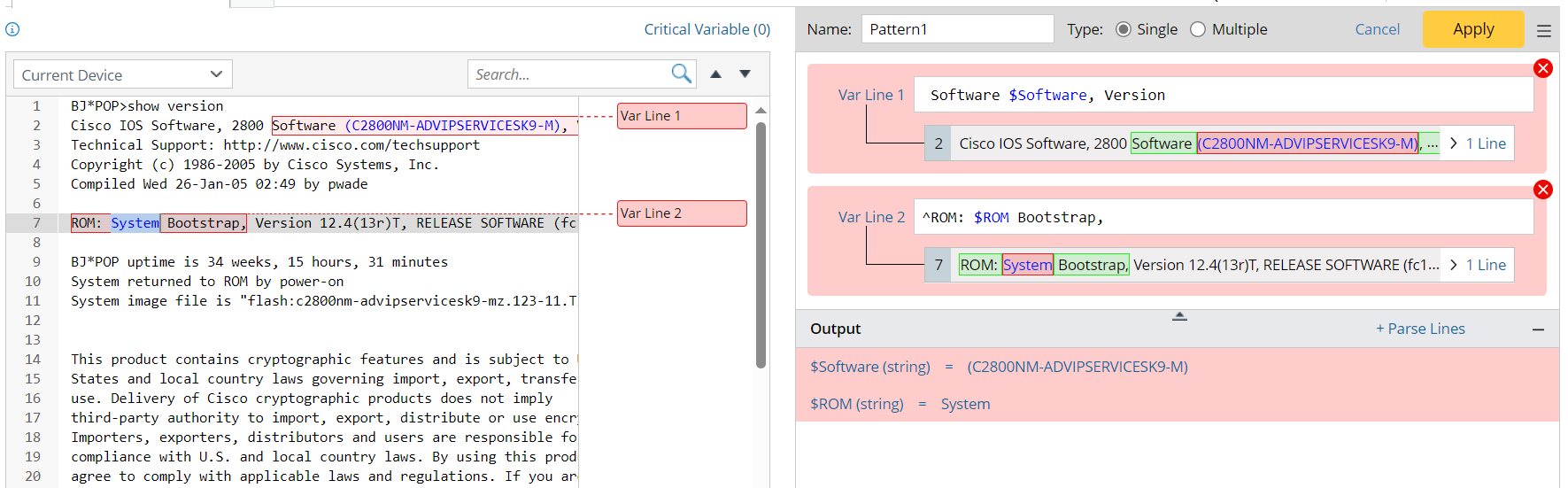Remove Var Line 1 with red X
The width and height of the screenshot is (1568, 488).
click(1542, 68)
